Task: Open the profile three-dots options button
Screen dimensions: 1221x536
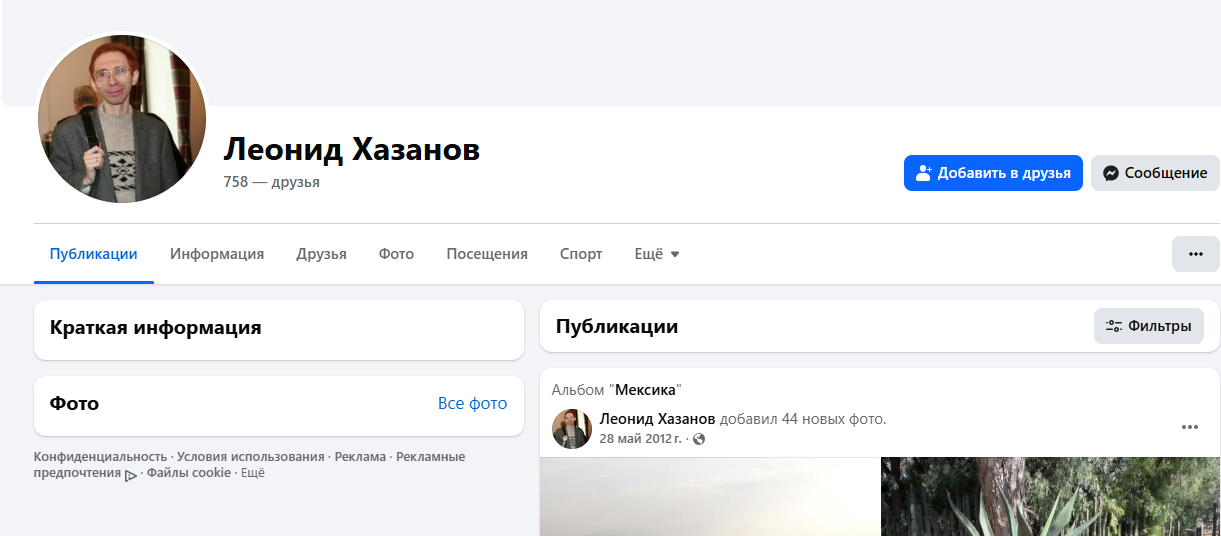Action: tap(1195, 254)
